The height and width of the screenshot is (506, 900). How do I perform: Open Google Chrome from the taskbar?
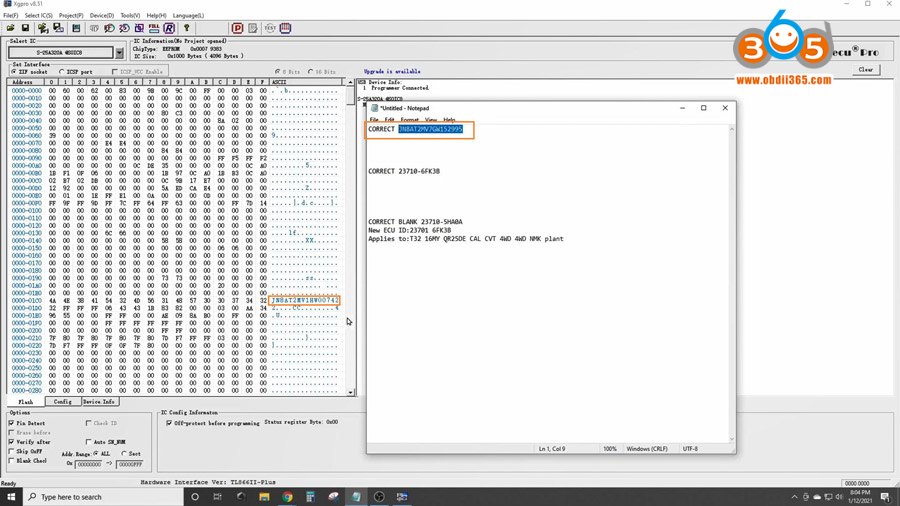[287, 497]
